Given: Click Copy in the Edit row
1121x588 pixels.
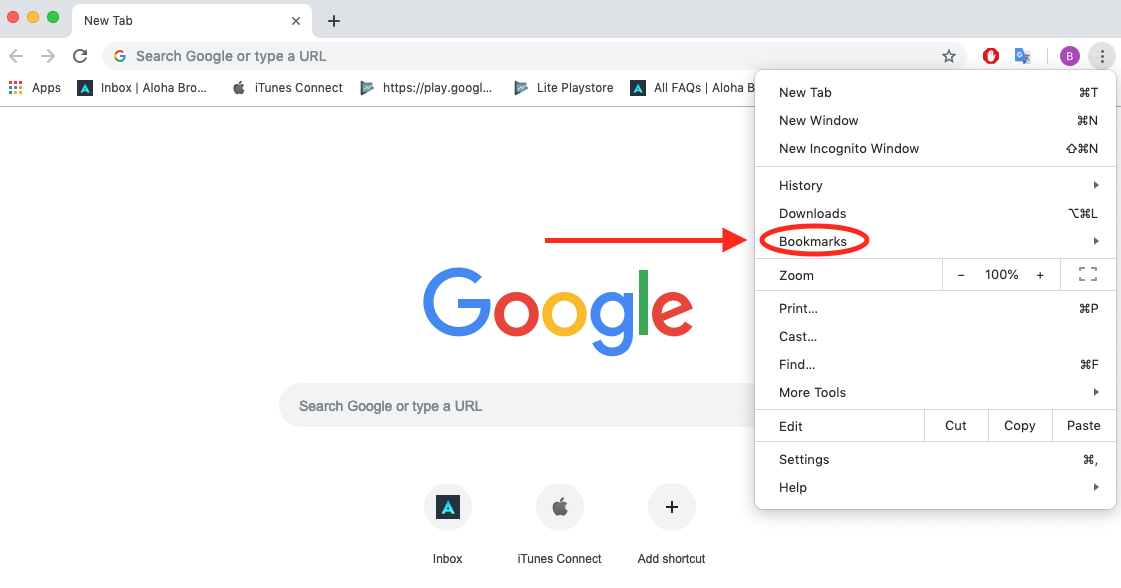Looking at the screenshot, I should [1019, 426].
